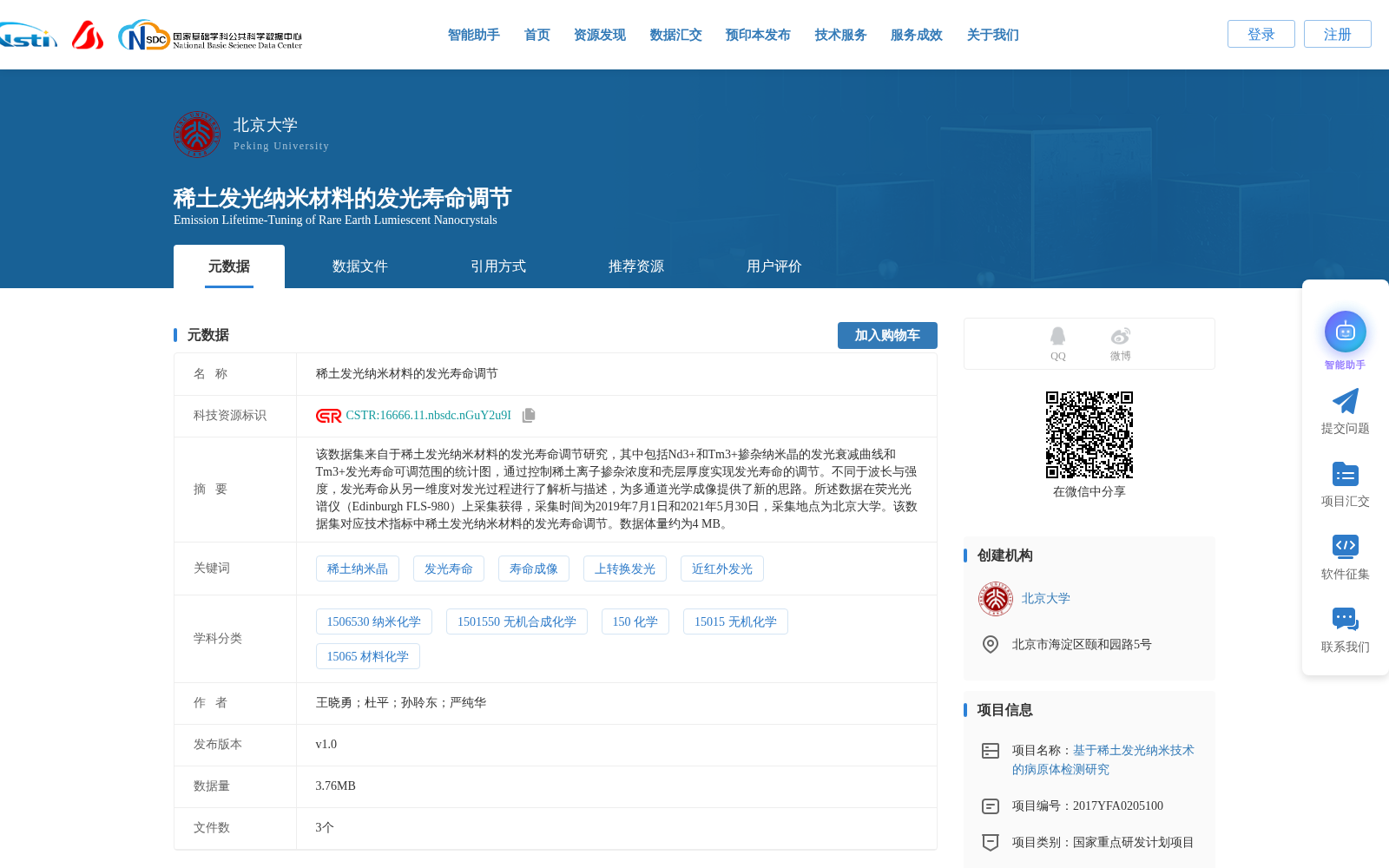Open project link 基于稀土发光纳米技术的病原体检测研究
This screenshot has width=1389, height=868.
pyautogui.click(x=1103, y=760)
